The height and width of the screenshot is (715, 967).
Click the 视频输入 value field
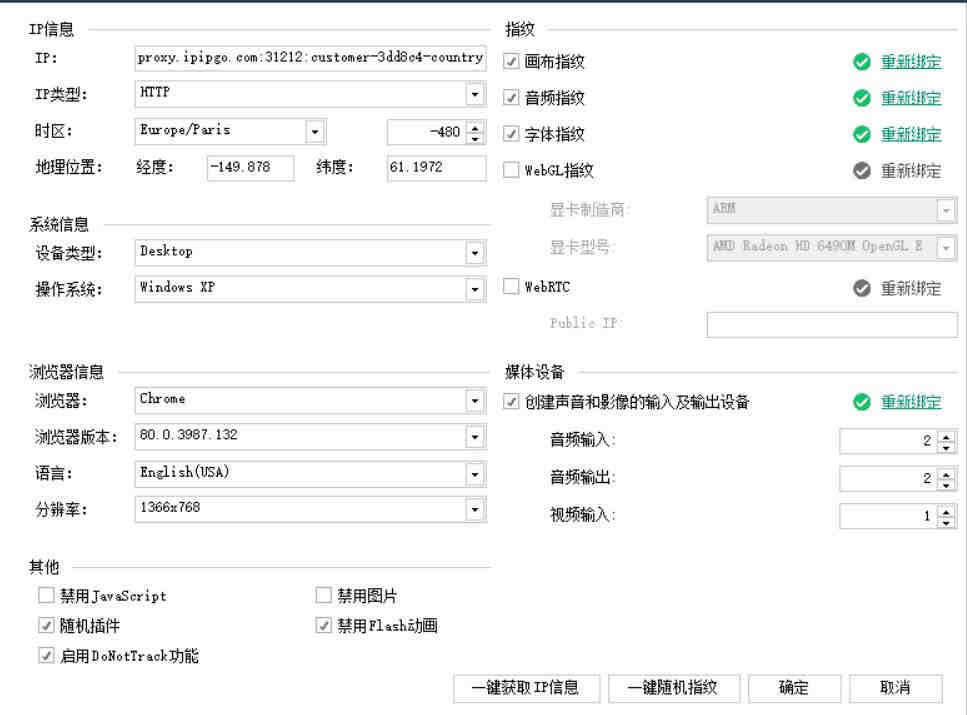(888, 516)
